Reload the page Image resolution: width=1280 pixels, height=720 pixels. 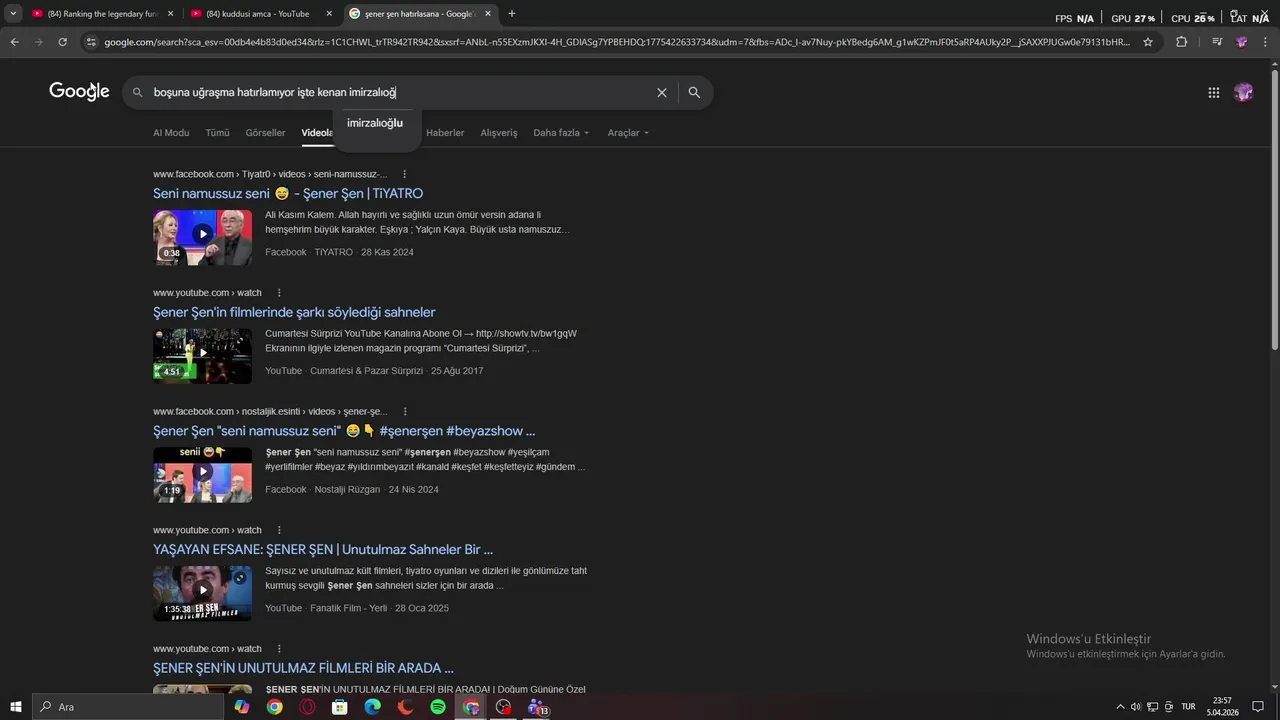(x=62, y=42)
